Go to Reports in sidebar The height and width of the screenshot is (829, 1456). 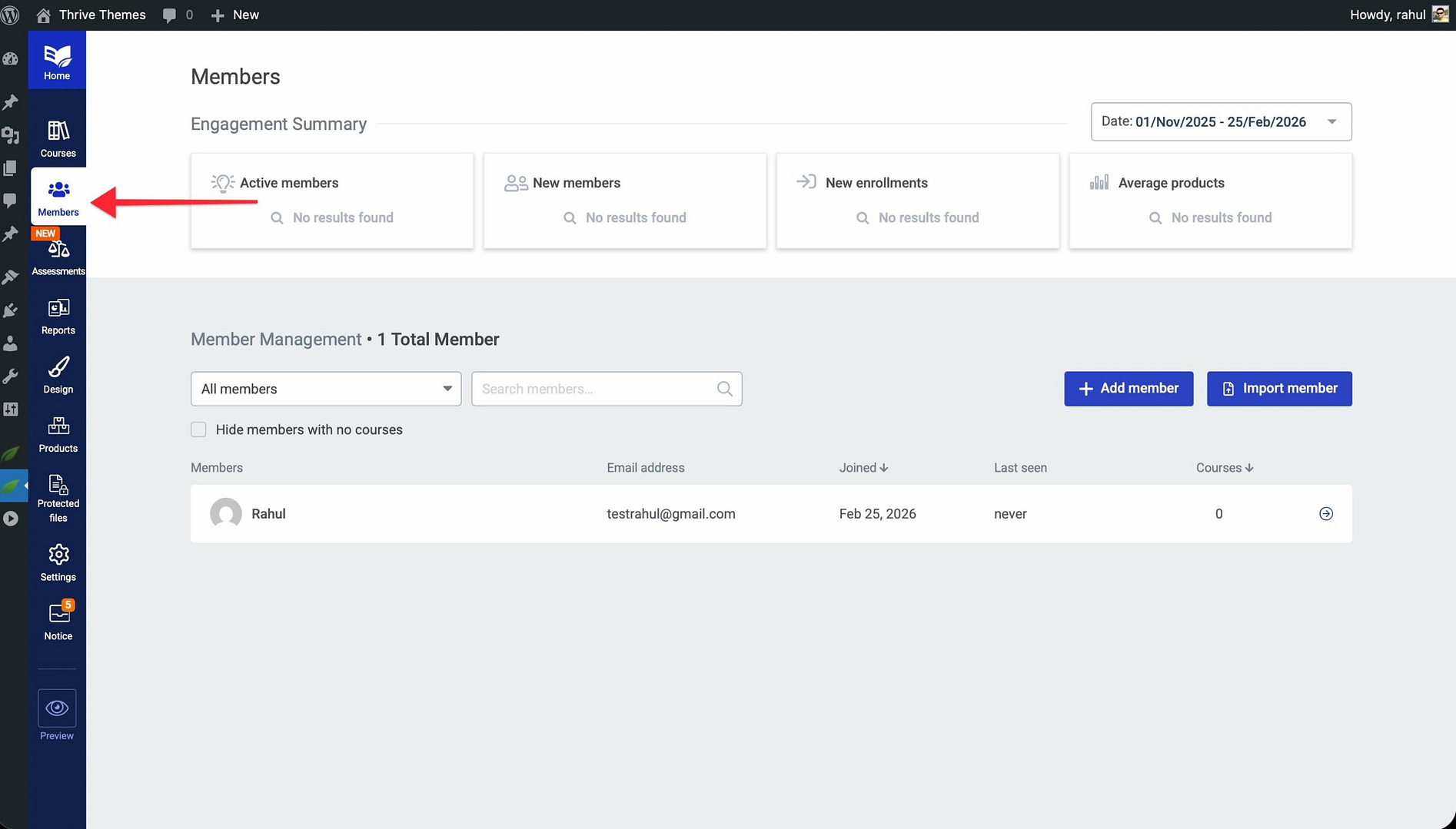pos(58,317)
